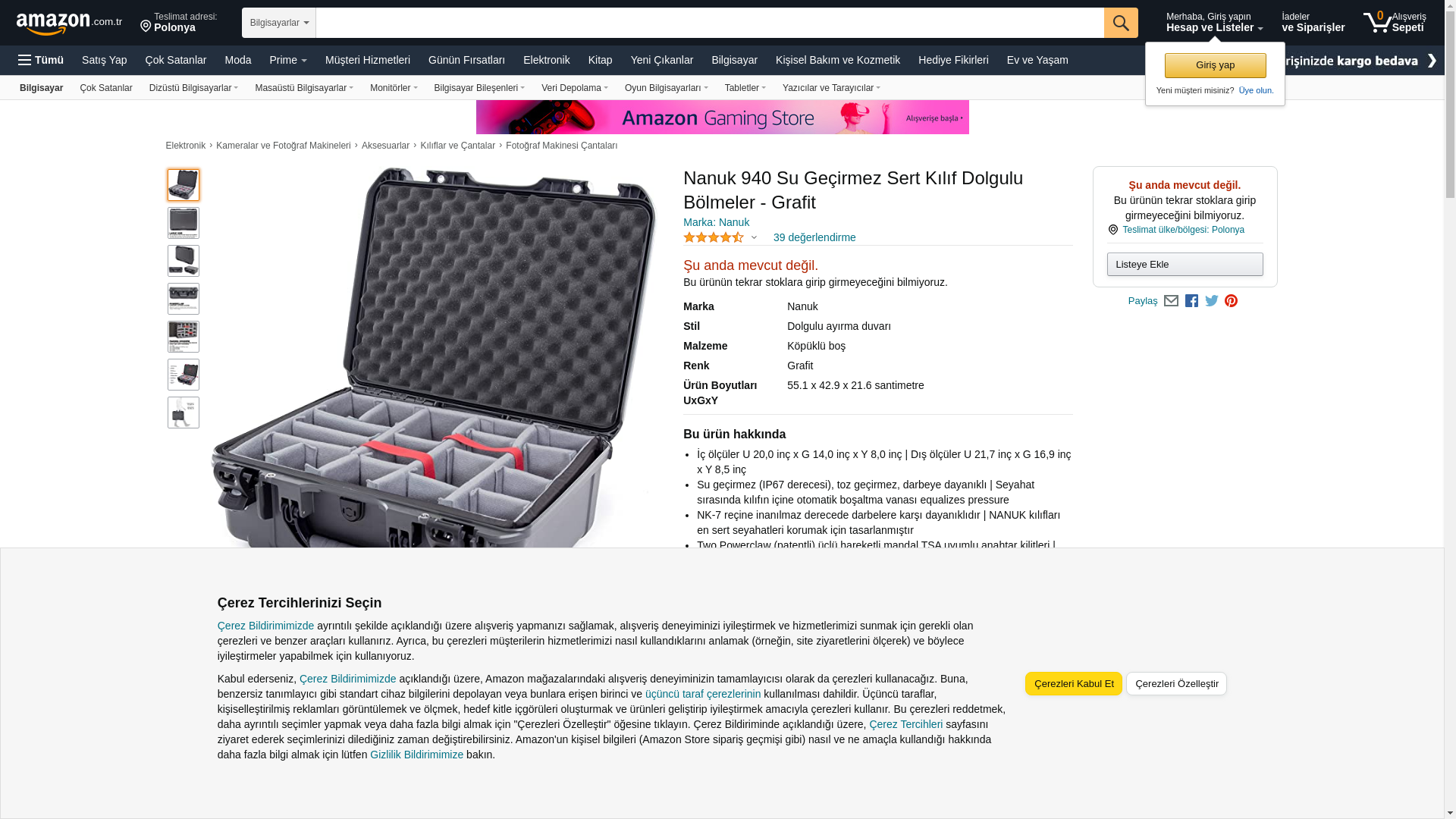The height and width of the screenshot is (819, 1456).
Task: Open the star rating breakdown arrow
Action: point(754,237)
